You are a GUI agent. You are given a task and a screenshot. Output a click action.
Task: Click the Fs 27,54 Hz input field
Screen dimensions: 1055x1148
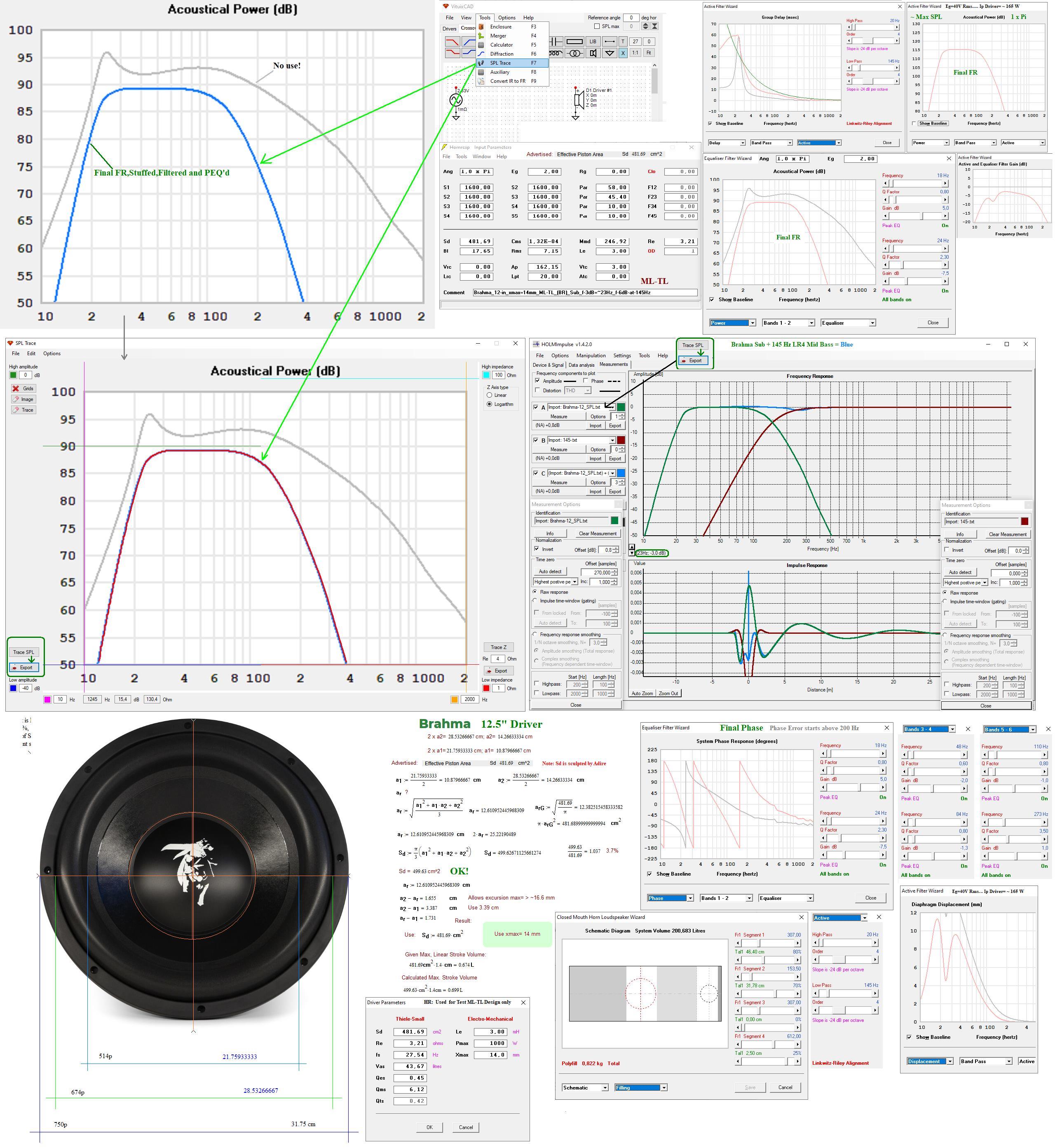(x=410, y=1055)
